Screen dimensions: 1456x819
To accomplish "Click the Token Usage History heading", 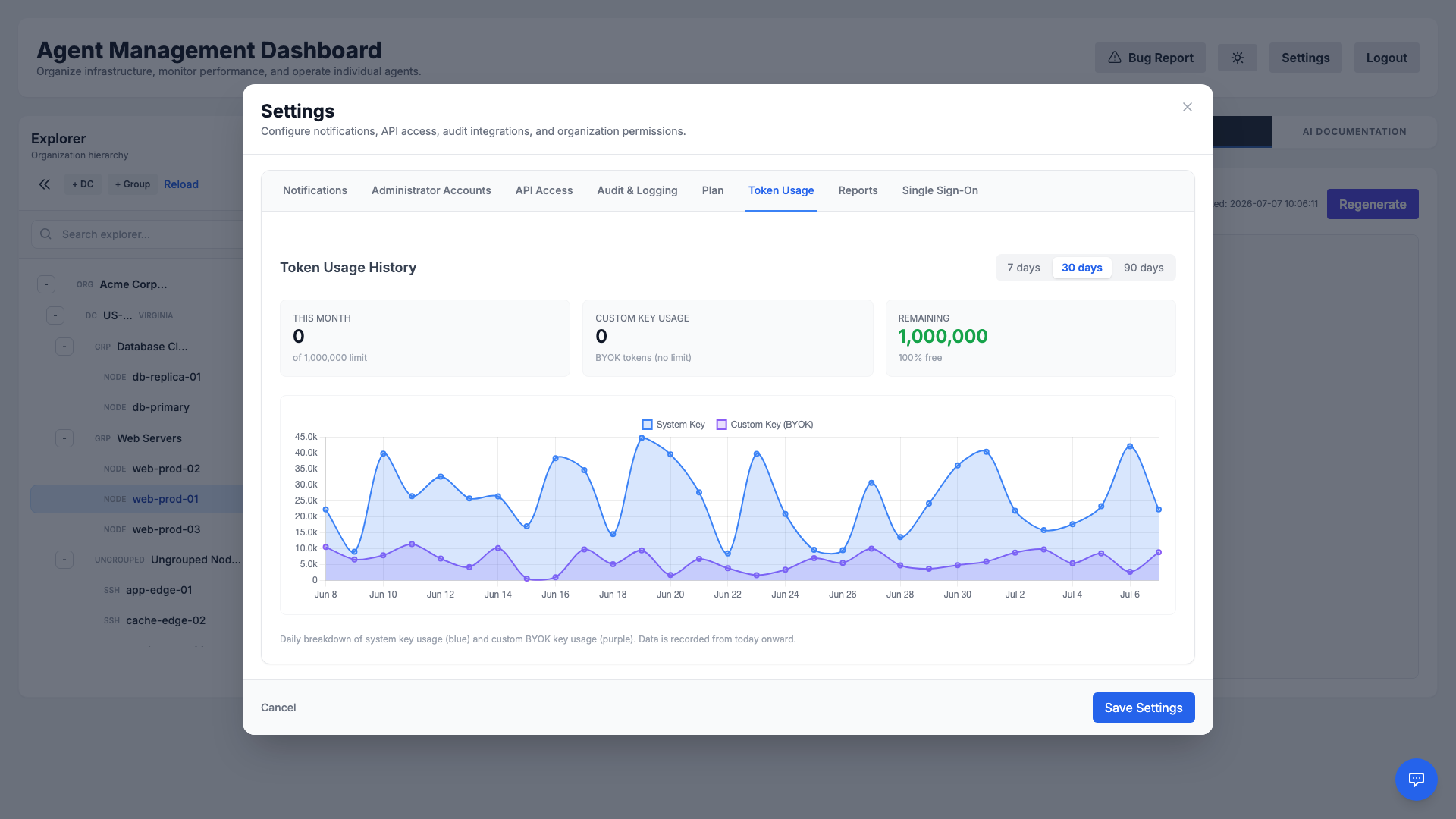I will pyautogui.click(x=348, y=268).
